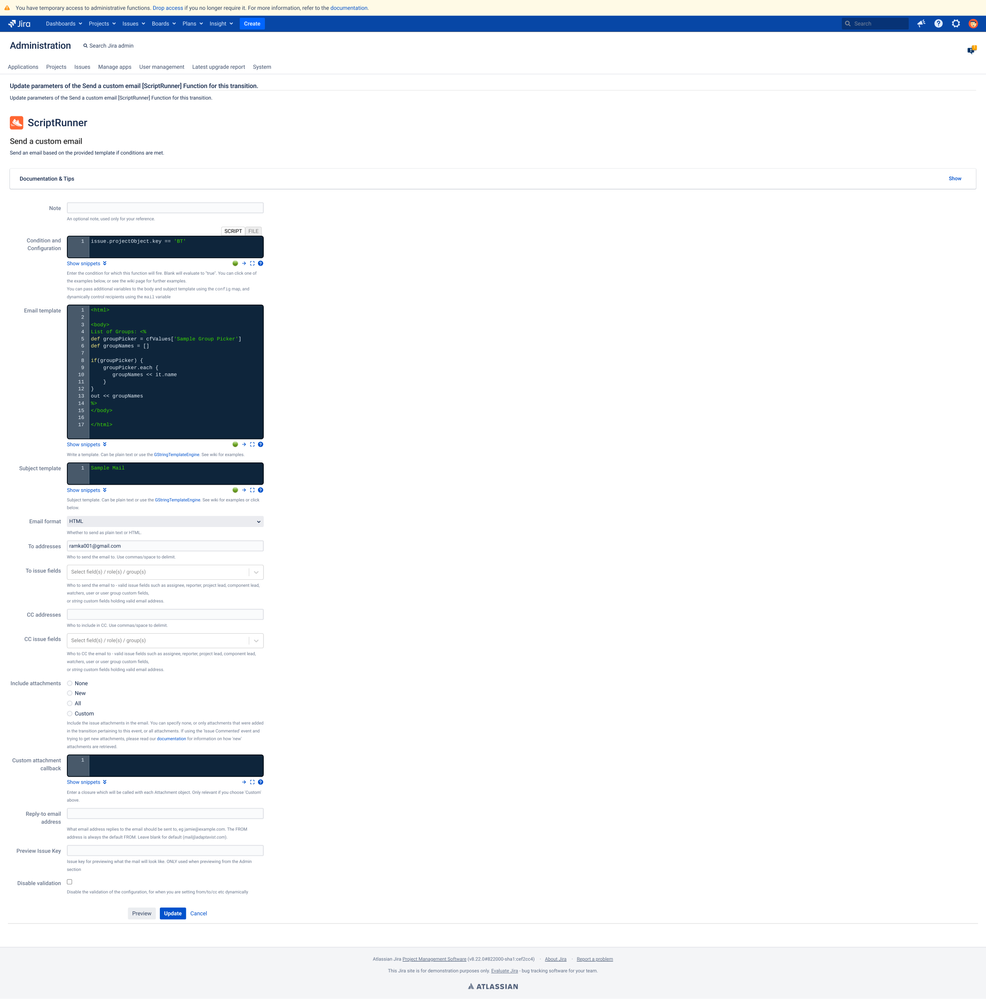Open the Email format dropdown
The height and width of the screenshot is (999, 986).
(x=164, y=520)
